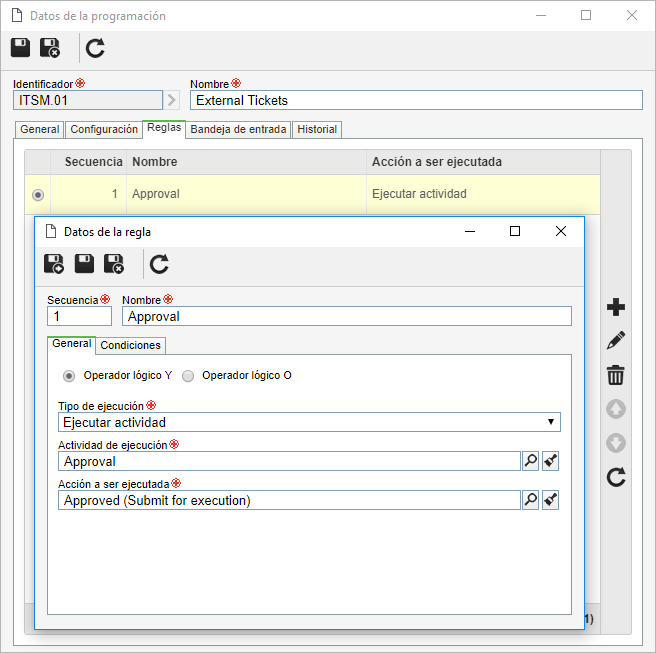The image size is (656, 653).
Task: Click the Actividad de ejecución text field
Action: pyautogui.click(x=289, y=461)
